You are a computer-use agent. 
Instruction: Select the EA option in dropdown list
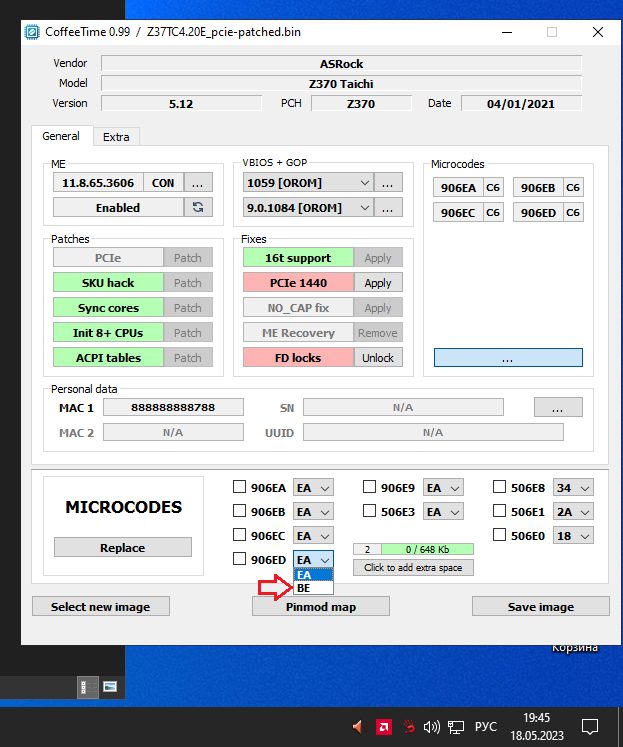click(x=313, y=575)
